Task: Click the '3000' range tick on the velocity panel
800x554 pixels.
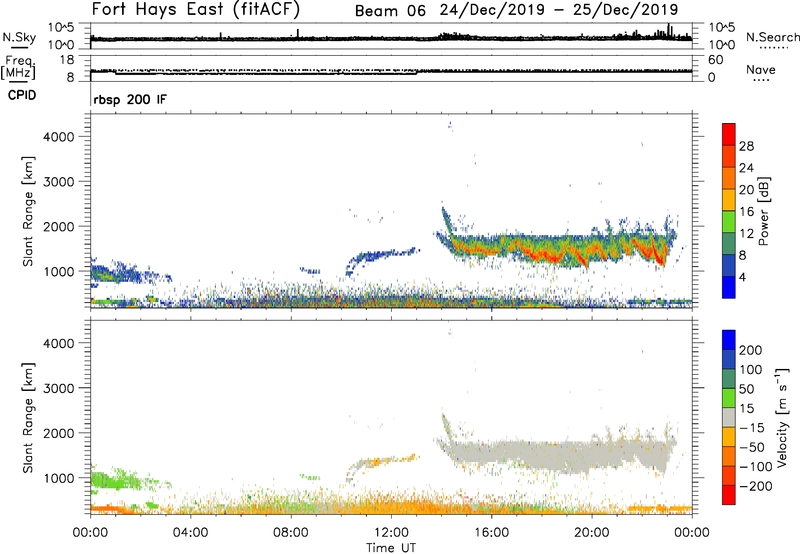Action: point(59,388)
